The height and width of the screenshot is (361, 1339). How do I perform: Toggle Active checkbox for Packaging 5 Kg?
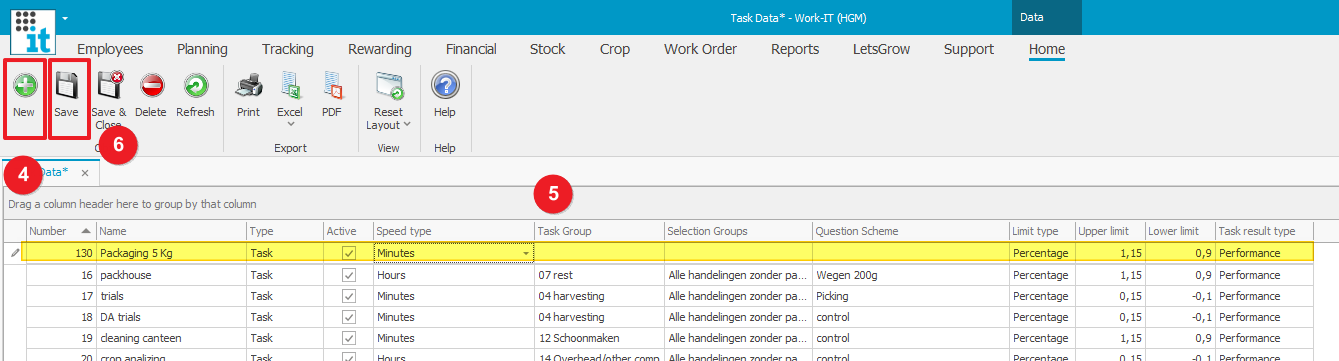coord(349,253)
